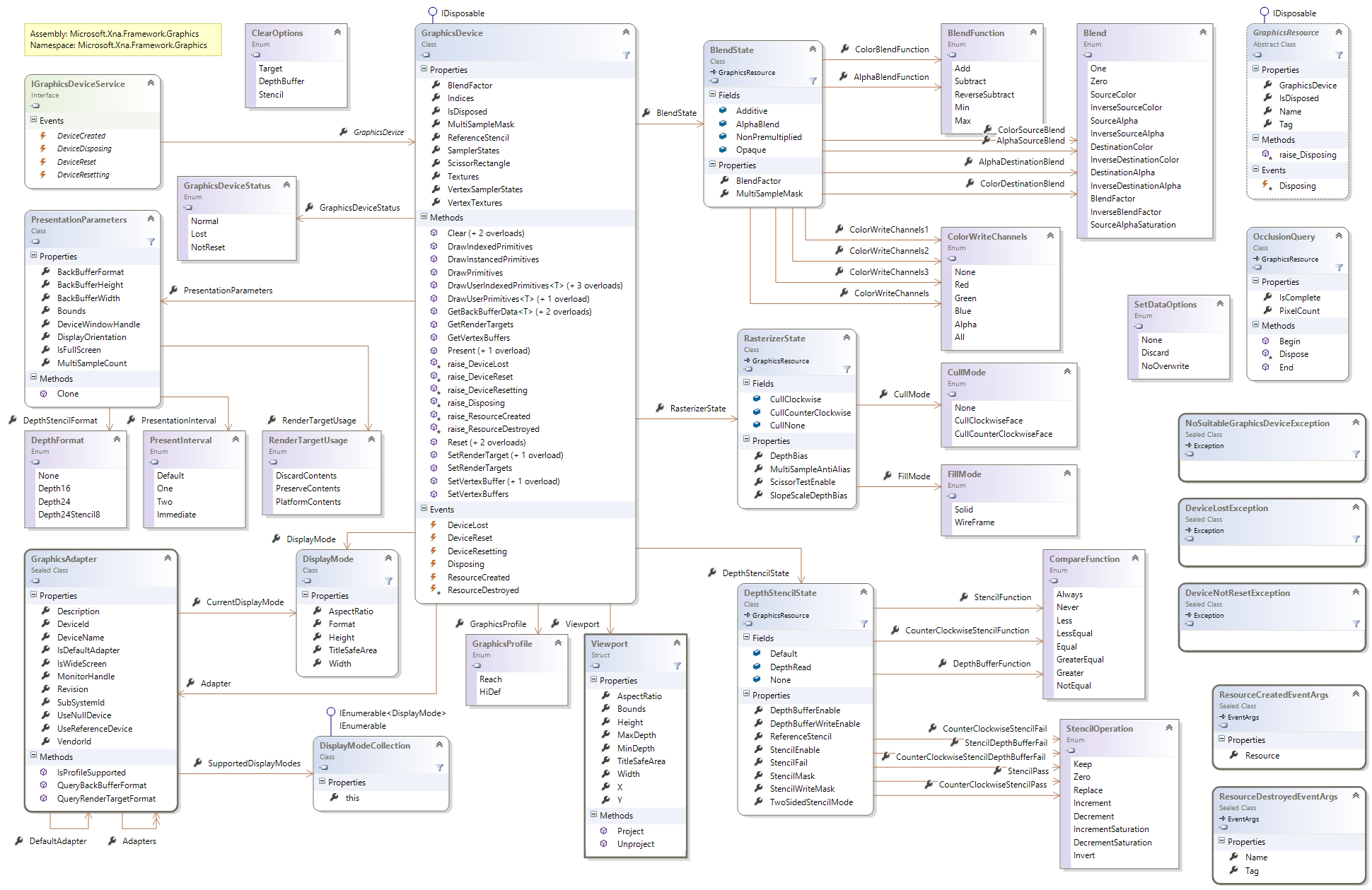Select the ResourceDestroyed event in GraphicsDevice
The height and width of the screenshot is (890, 1372).
pos(483,590)
